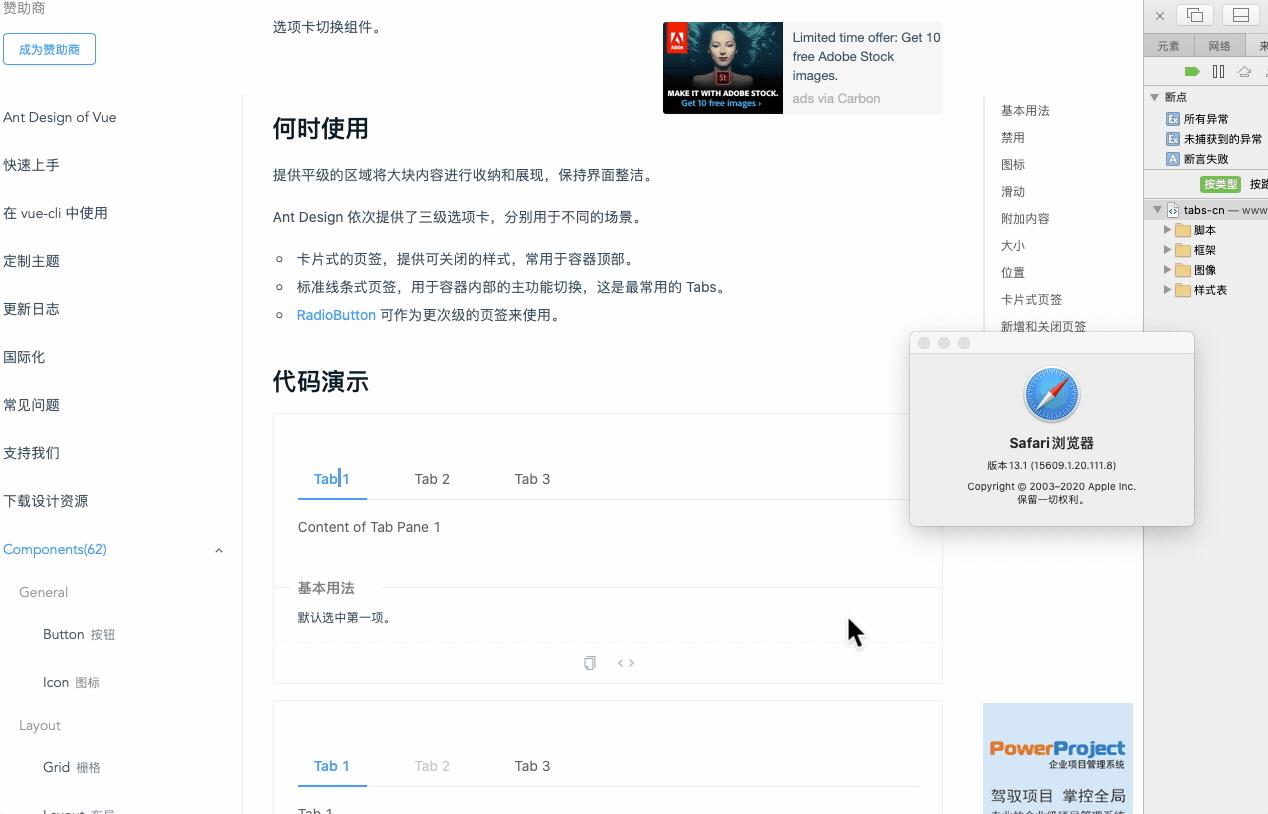The height and width of the screenshot is (814, 1268).
Task: Click the 未捕获到的异常 breakpoint icon
Action: (1173, 139)
